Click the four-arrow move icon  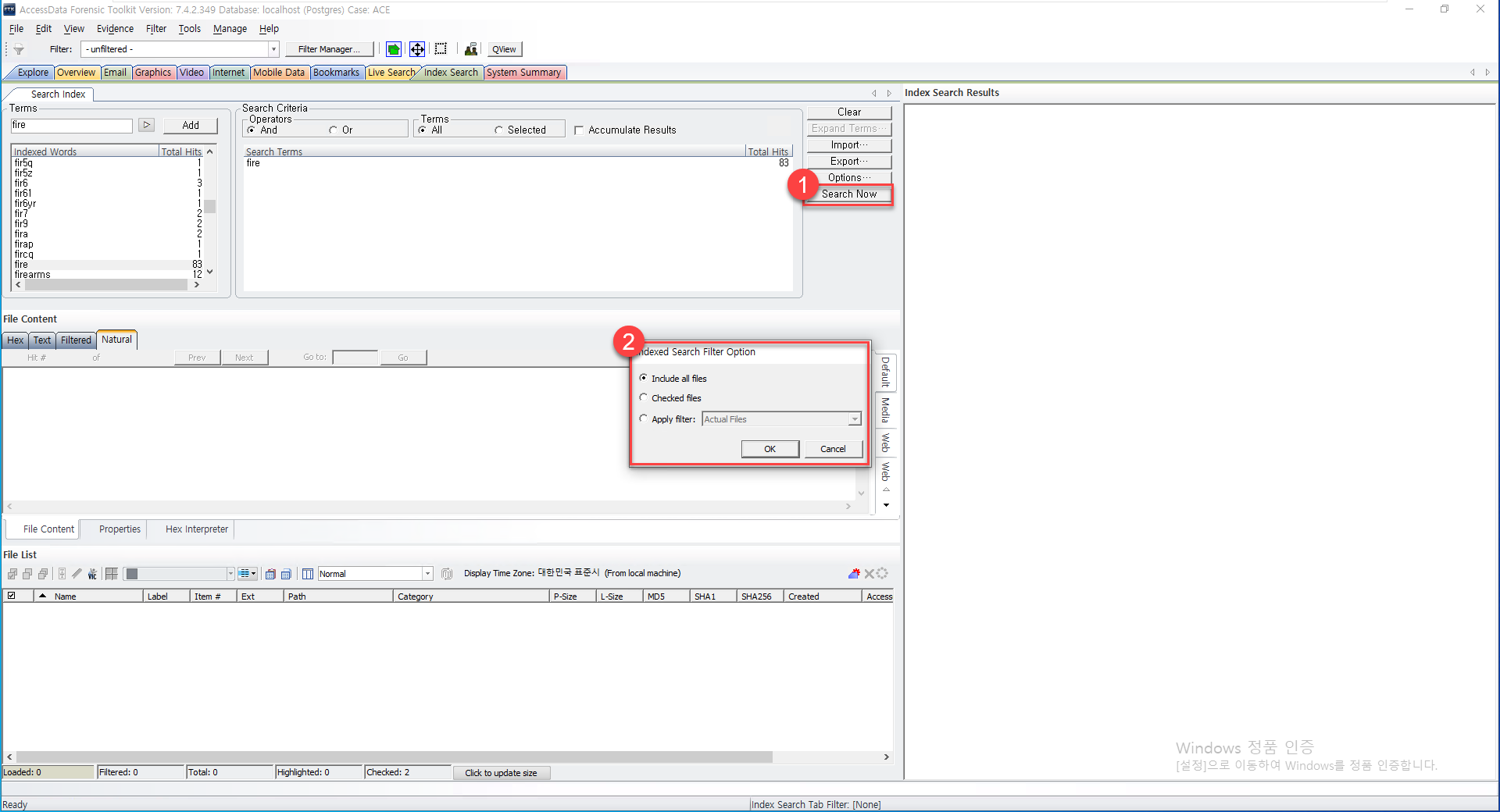coord(417,49)
